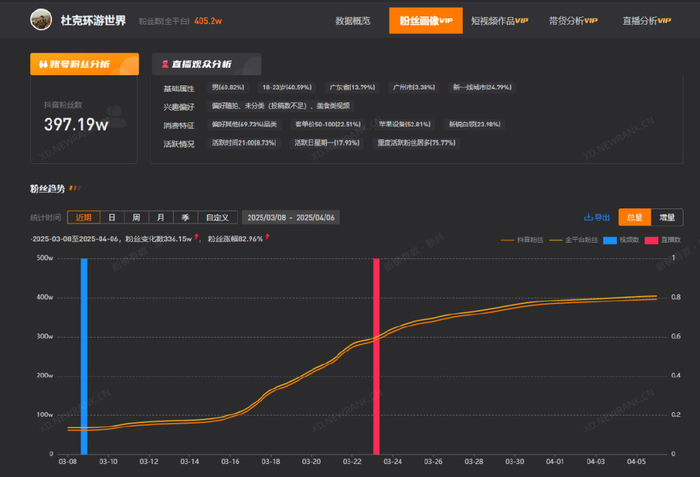
Task: Click the 直播观众分析 icon
Action: (164, 64)
